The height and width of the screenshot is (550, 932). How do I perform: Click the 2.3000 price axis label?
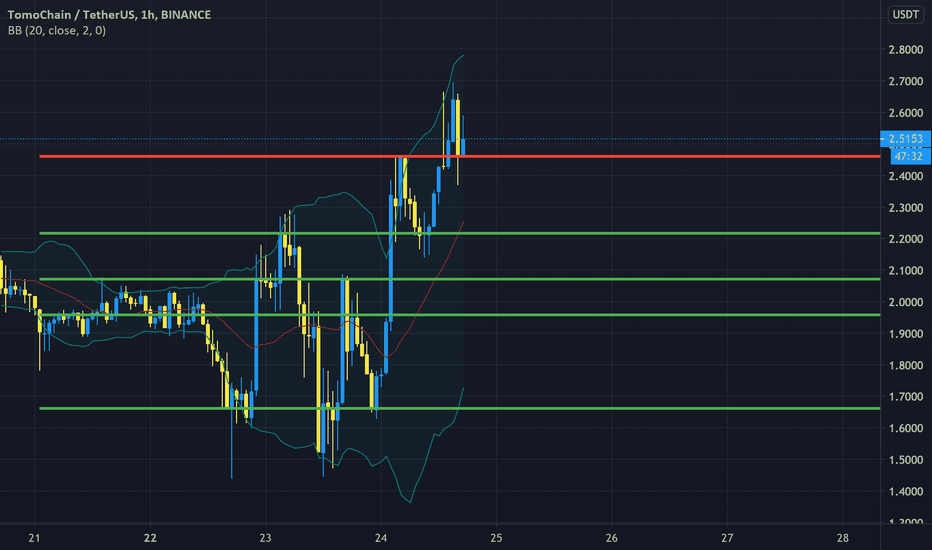[905, 208]
